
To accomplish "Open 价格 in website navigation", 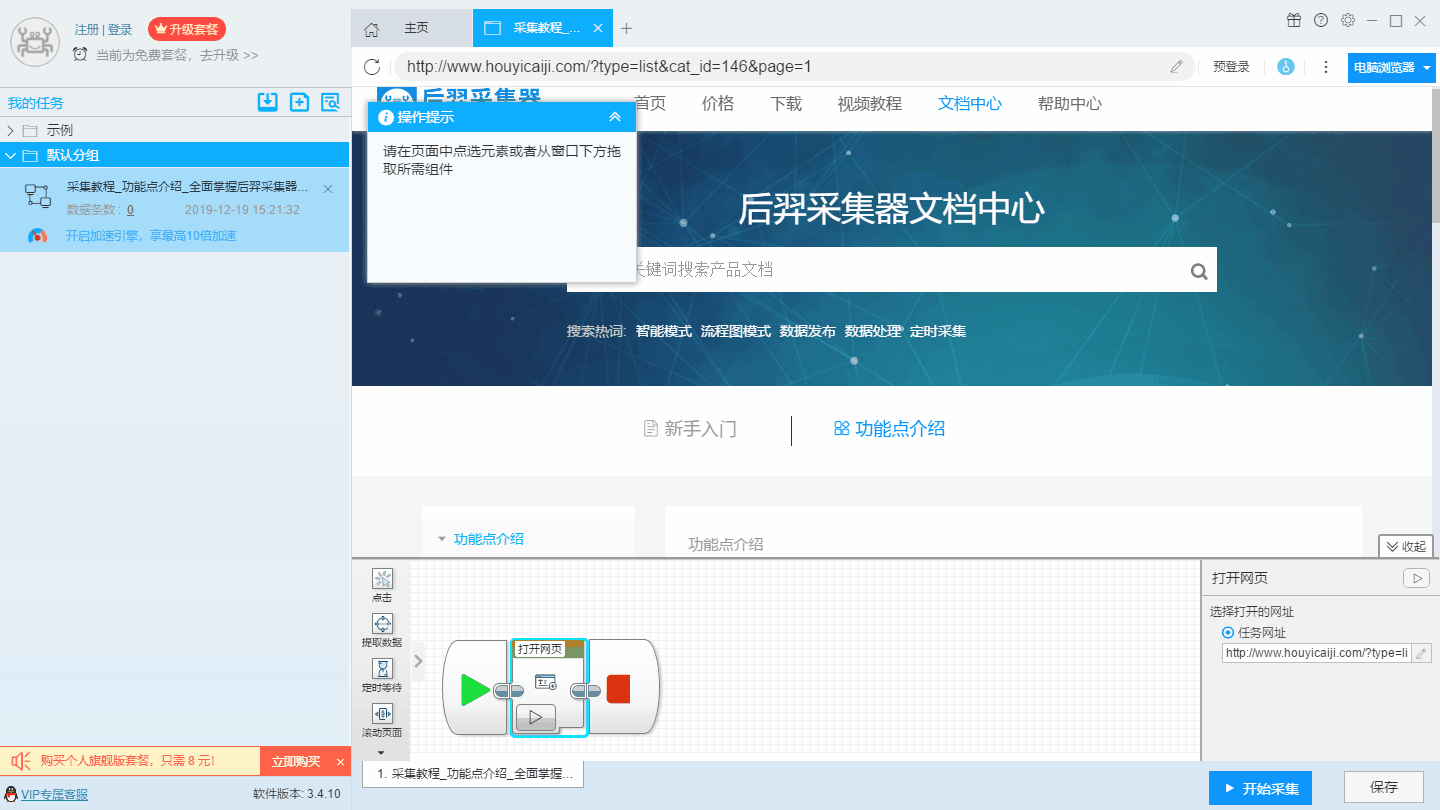I will [718, 104].
